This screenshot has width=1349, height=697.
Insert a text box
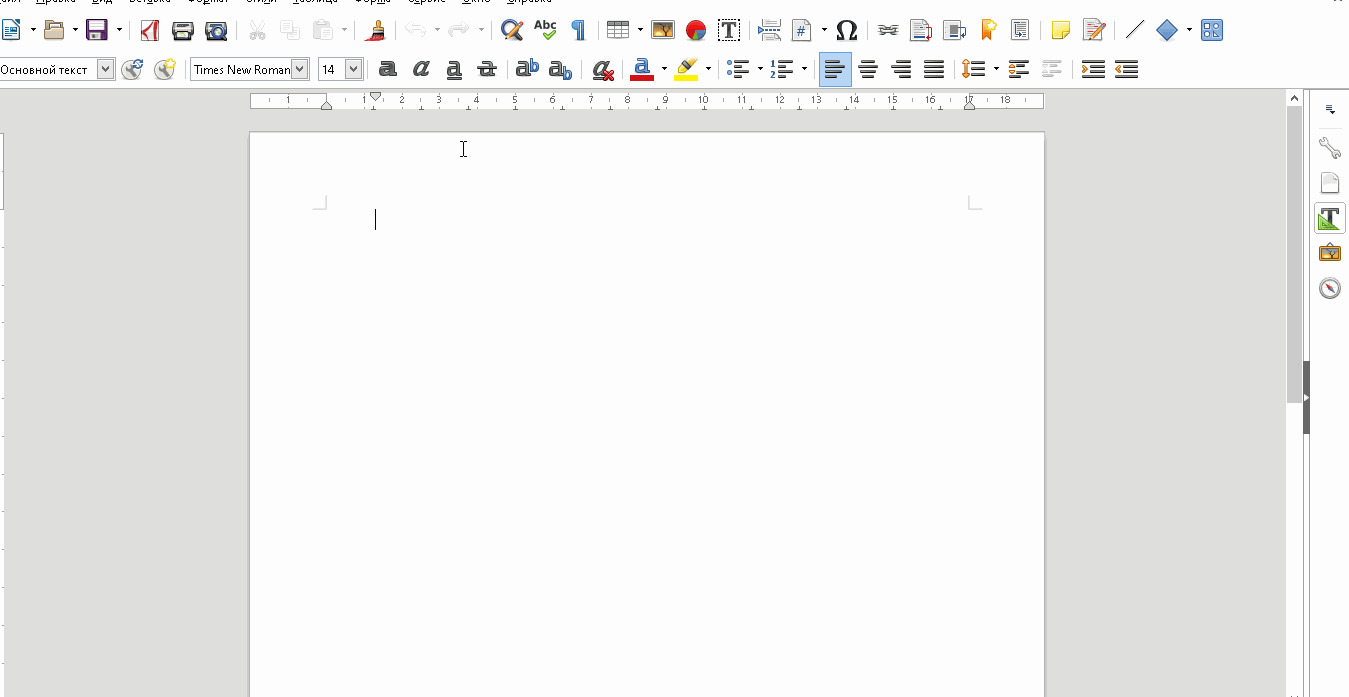click(729, 30)
